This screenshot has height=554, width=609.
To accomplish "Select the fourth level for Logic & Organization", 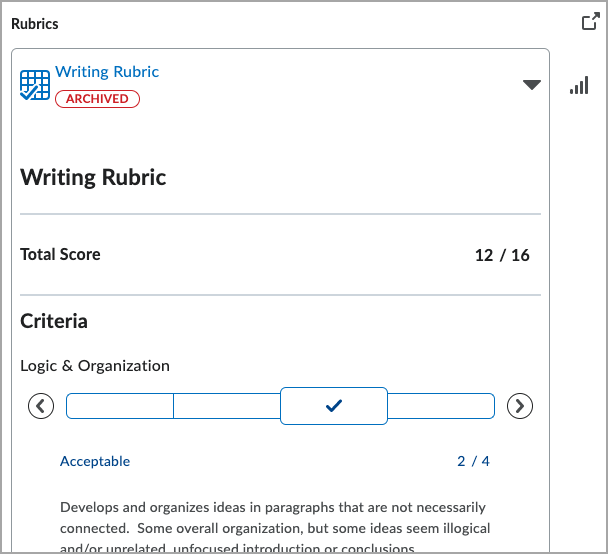I will click(441, 406).
